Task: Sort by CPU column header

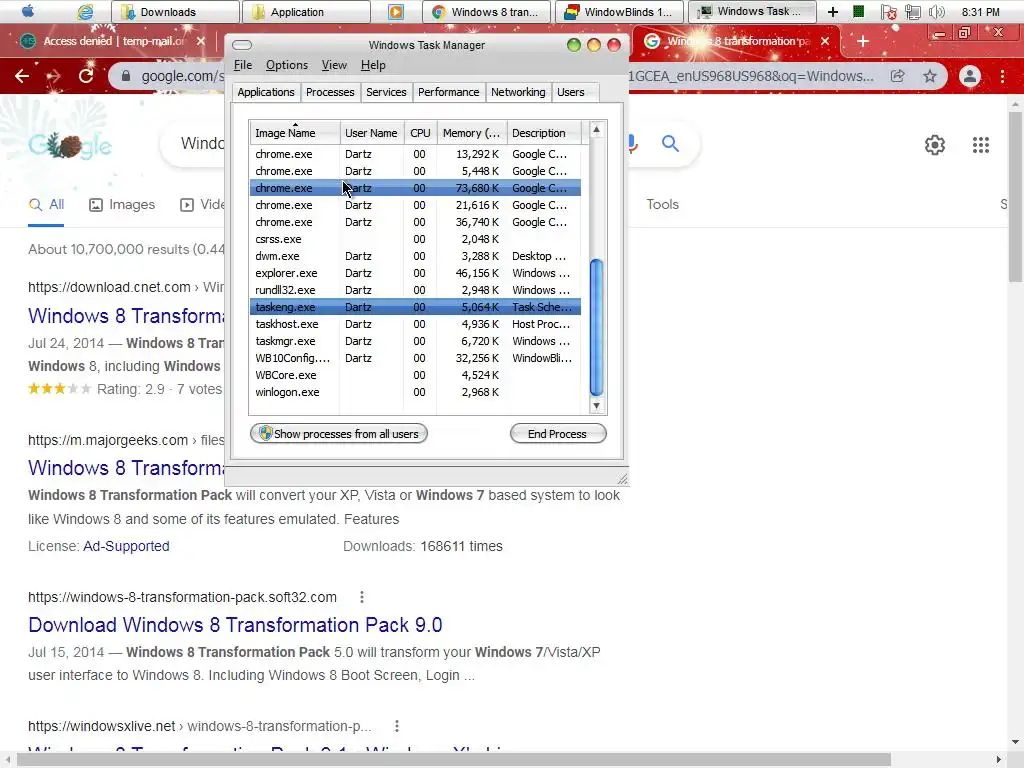Action: (421, 133)
